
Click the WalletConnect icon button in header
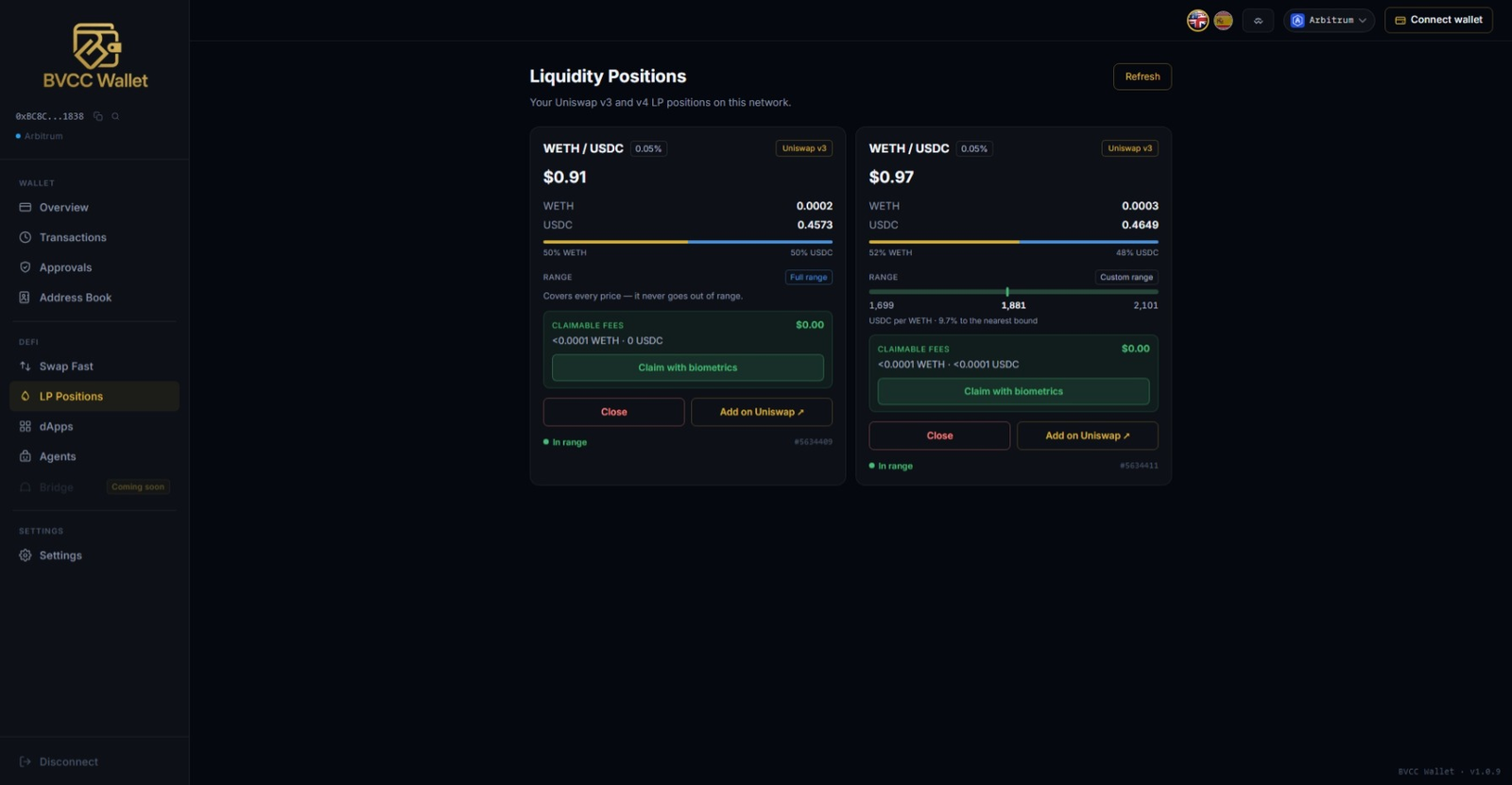1258,20
